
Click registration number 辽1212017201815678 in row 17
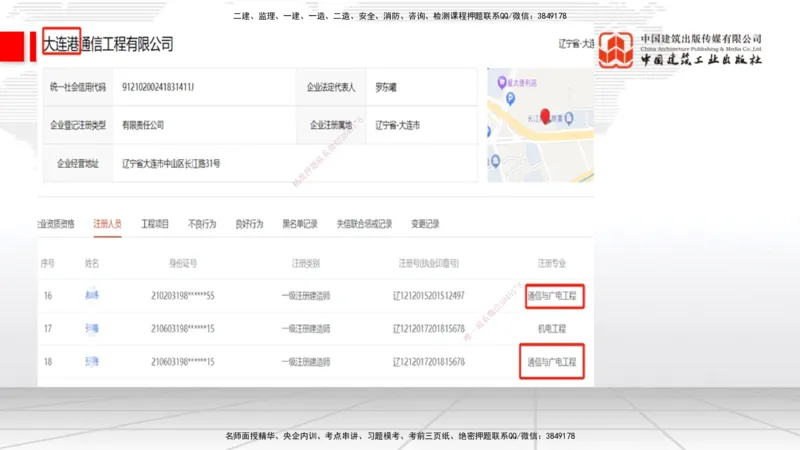coord(429,329)
